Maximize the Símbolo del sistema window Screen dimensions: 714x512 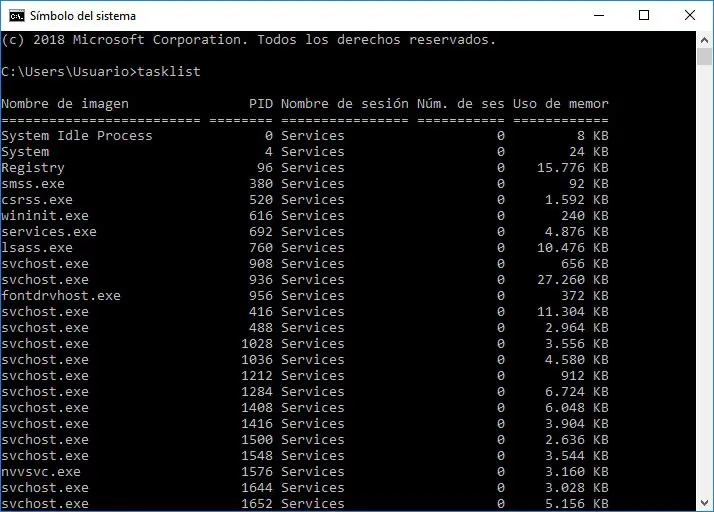tap(644, 15)
